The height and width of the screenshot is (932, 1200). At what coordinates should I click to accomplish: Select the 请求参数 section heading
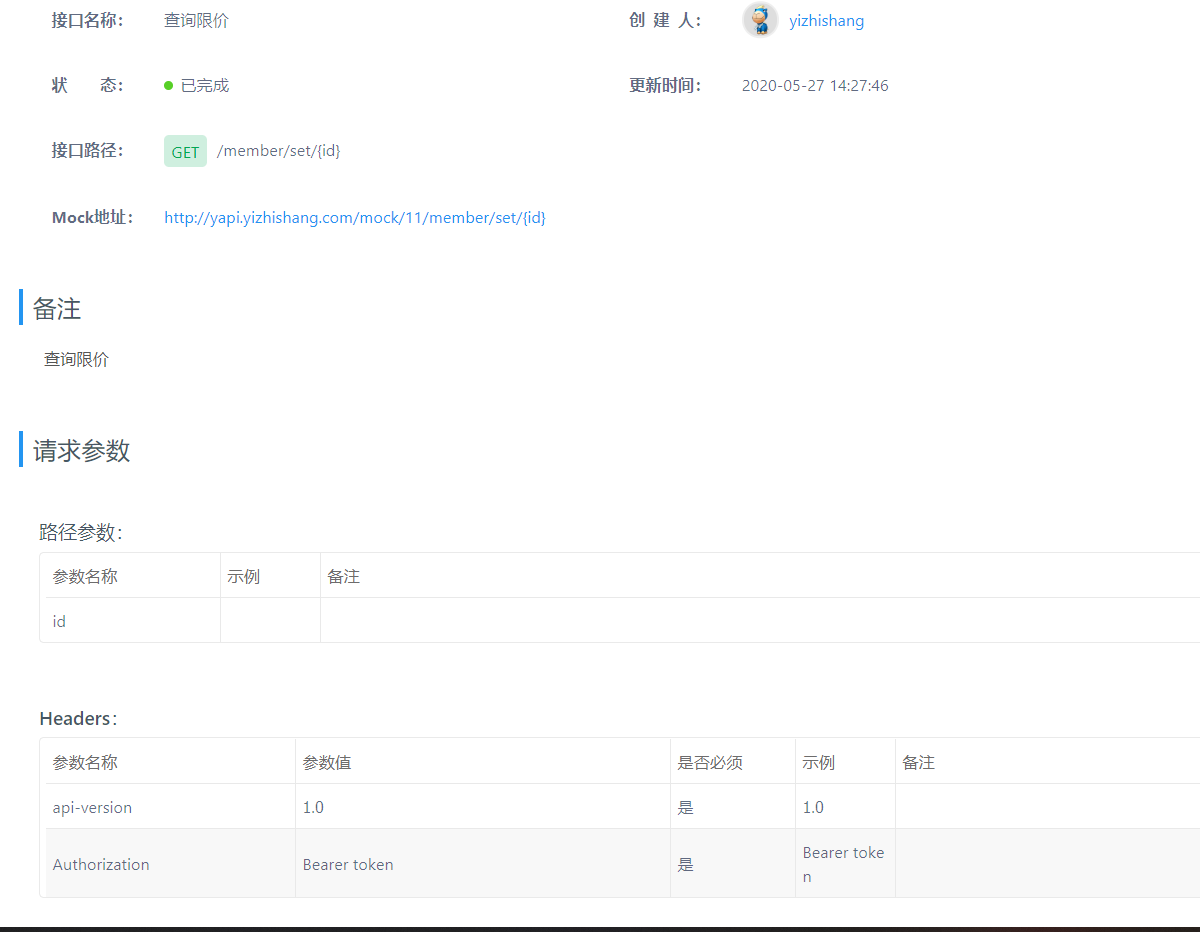click(x=80, y=450)
